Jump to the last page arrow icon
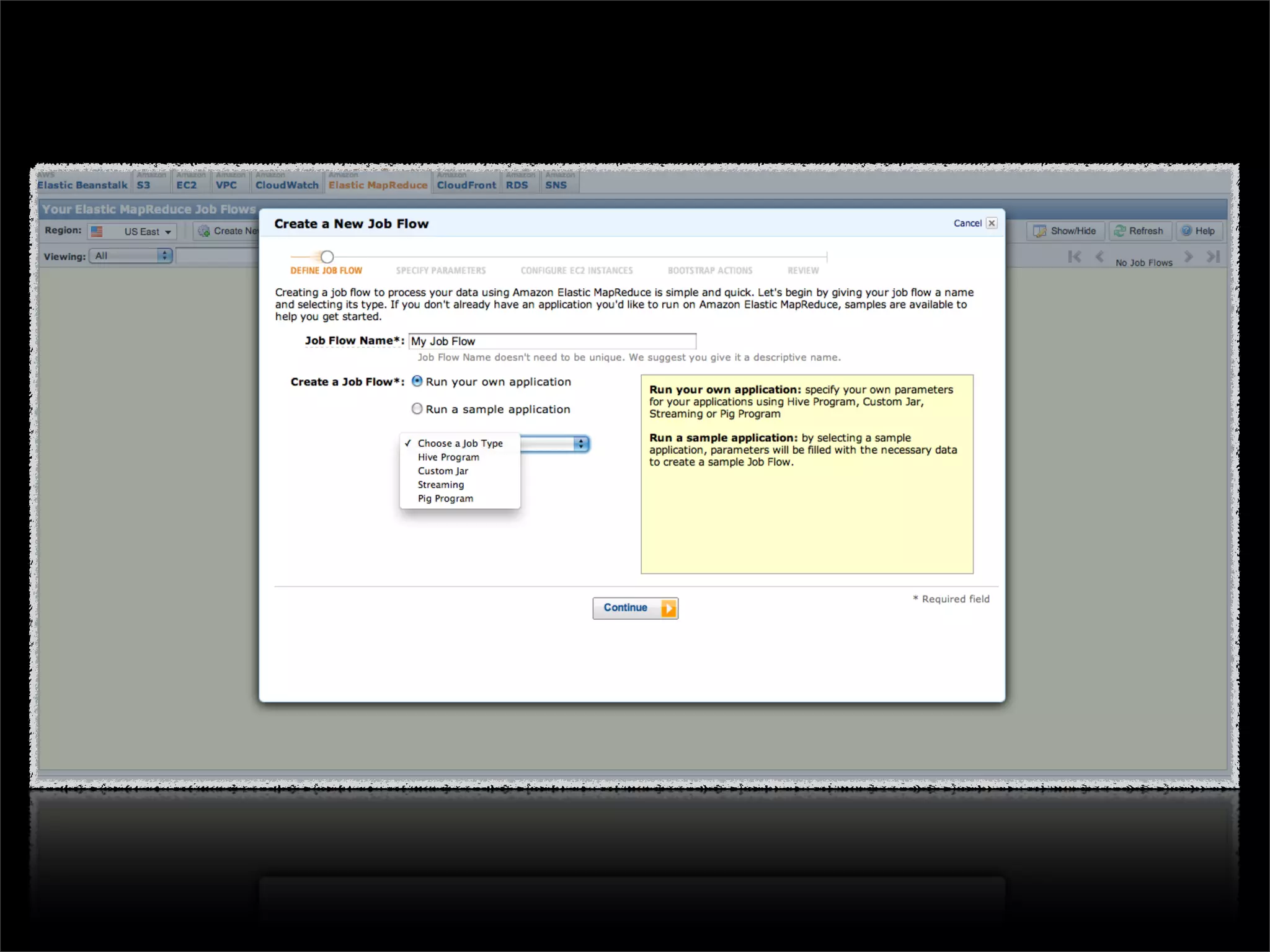Screen dimensions: 1270x952 (x=1213, y=257)
